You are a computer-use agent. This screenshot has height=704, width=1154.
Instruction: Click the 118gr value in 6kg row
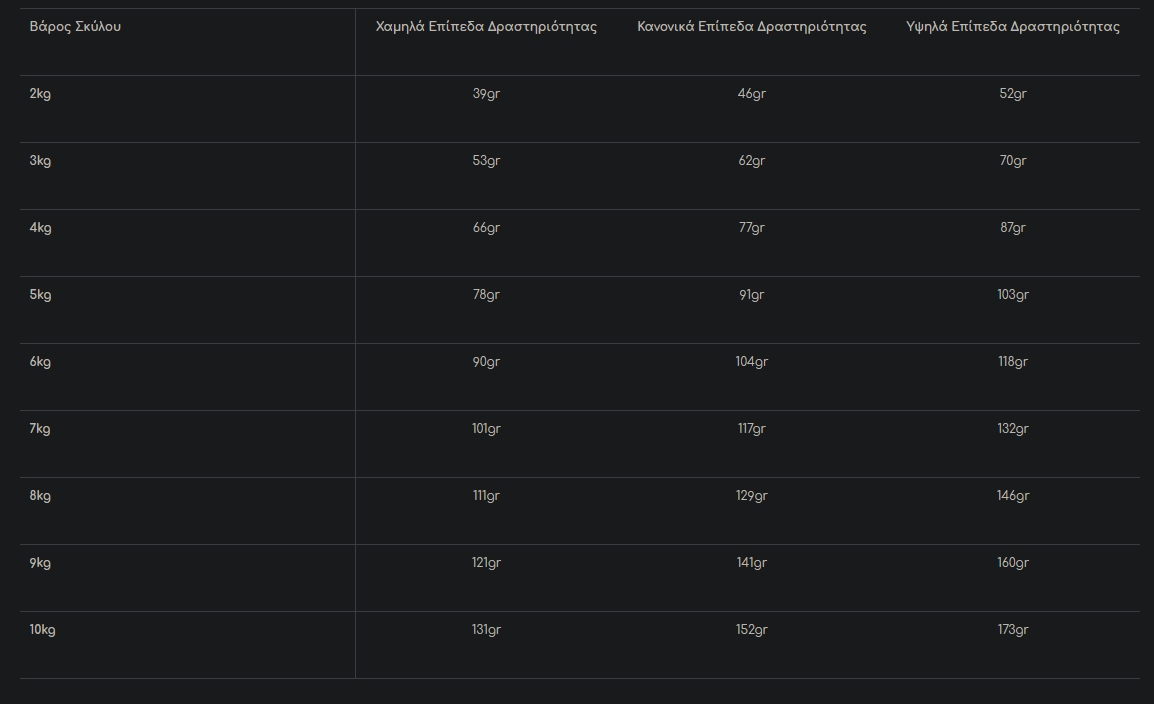coord(1013,361)
